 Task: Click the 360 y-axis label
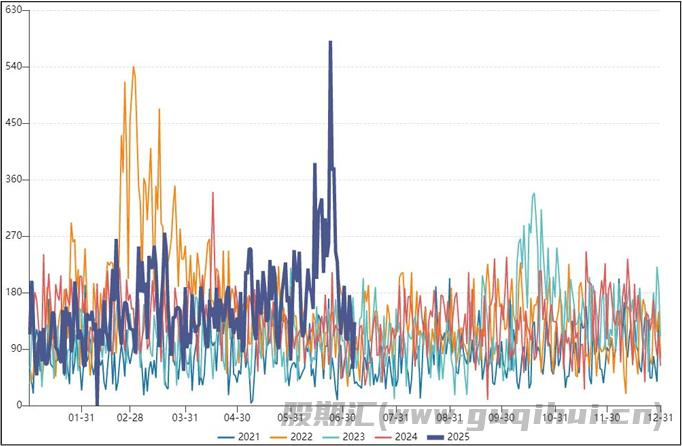click(15, 180)
